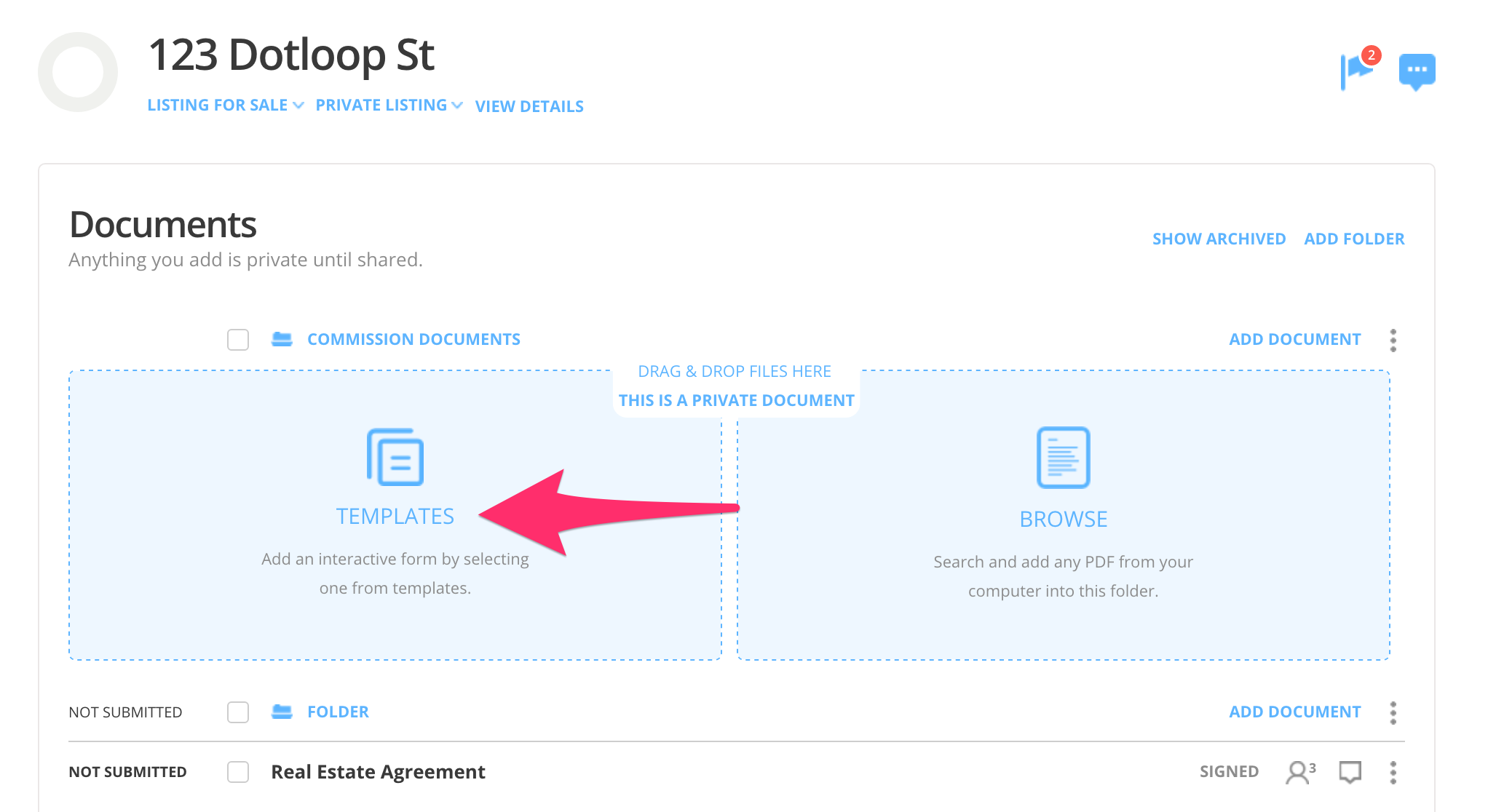Click the flag notifications icon

[x=1356, y=71]
